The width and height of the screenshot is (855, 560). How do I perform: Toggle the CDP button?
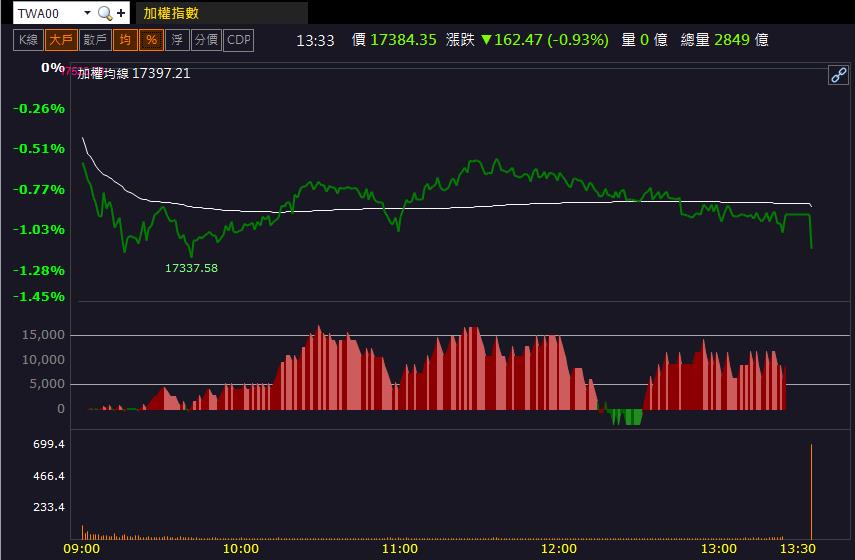click(x=239, y=40)
